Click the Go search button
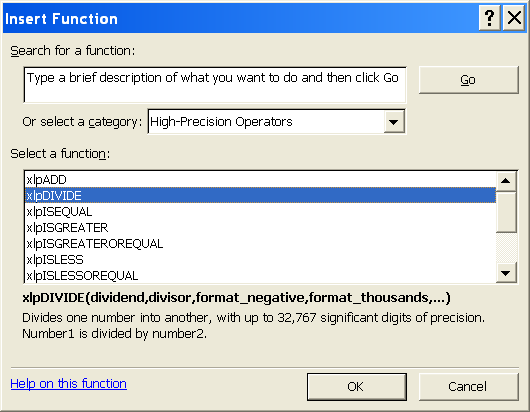The width and height of the screenshot is (530, 412). (x=468, y=80)
